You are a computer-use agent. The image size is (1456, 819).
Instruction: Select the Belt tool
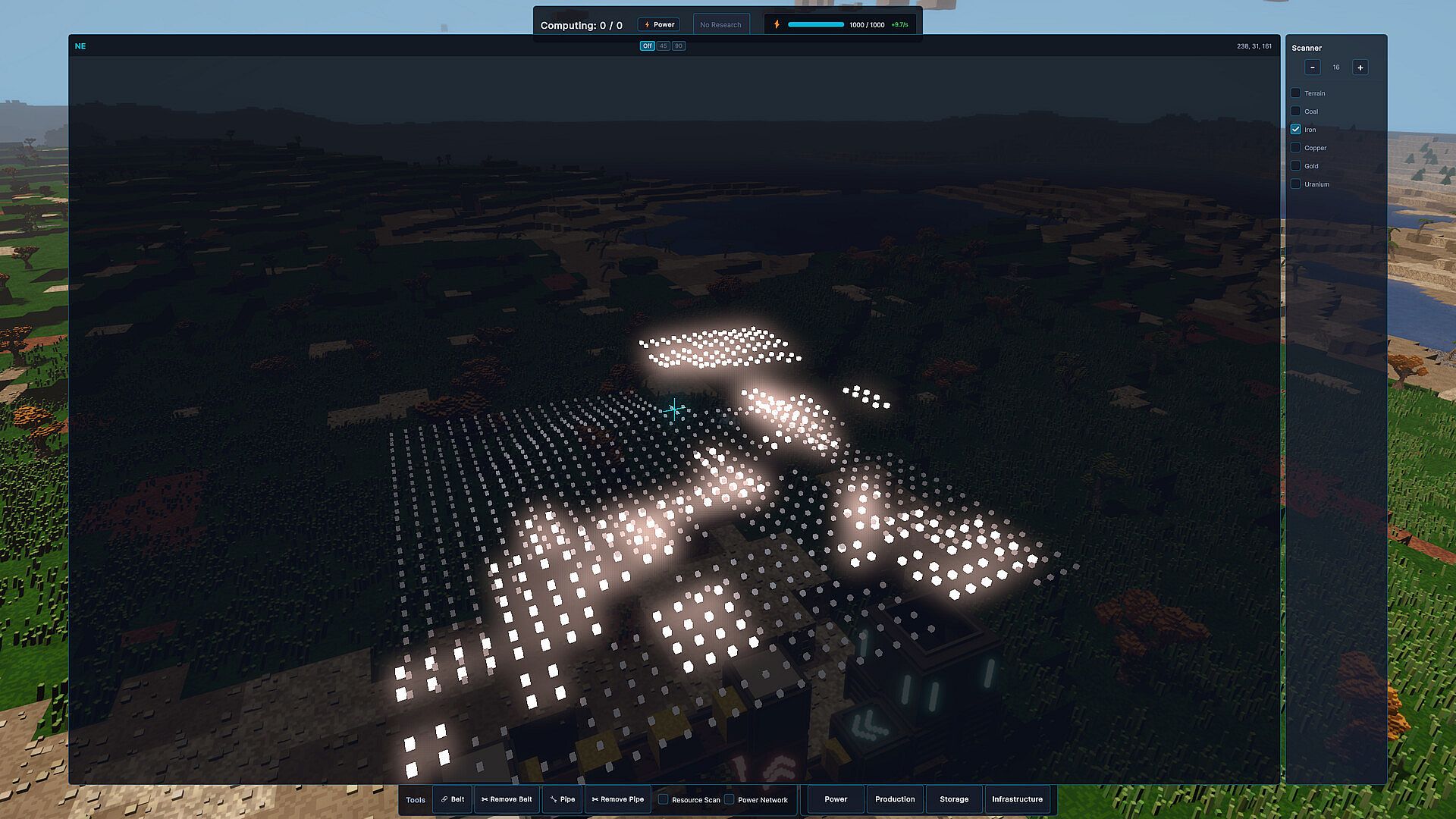pyautogui.click(x=453, y=799)
